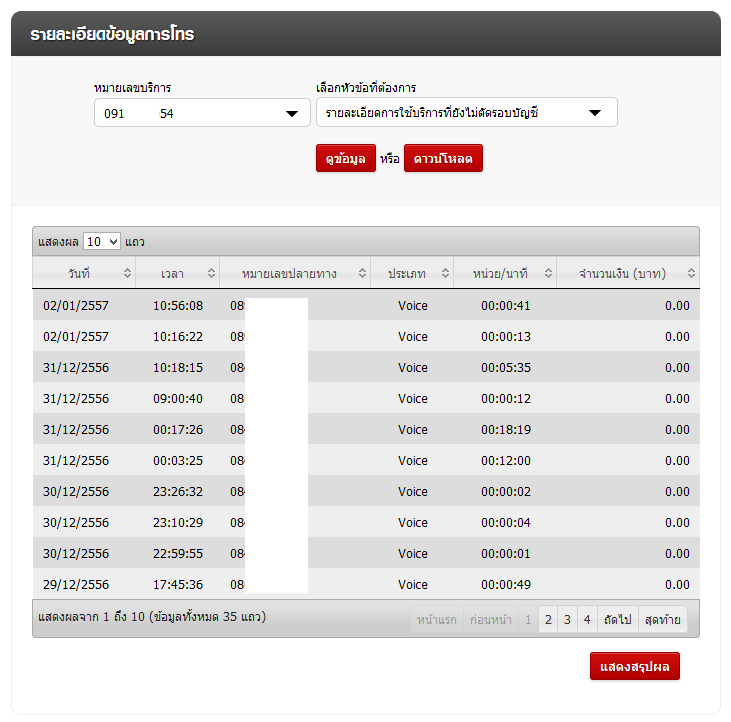Sort by the เวลา column
This screenshot has height=722, width=731.
pyautogui.click(x=178, y=273)
